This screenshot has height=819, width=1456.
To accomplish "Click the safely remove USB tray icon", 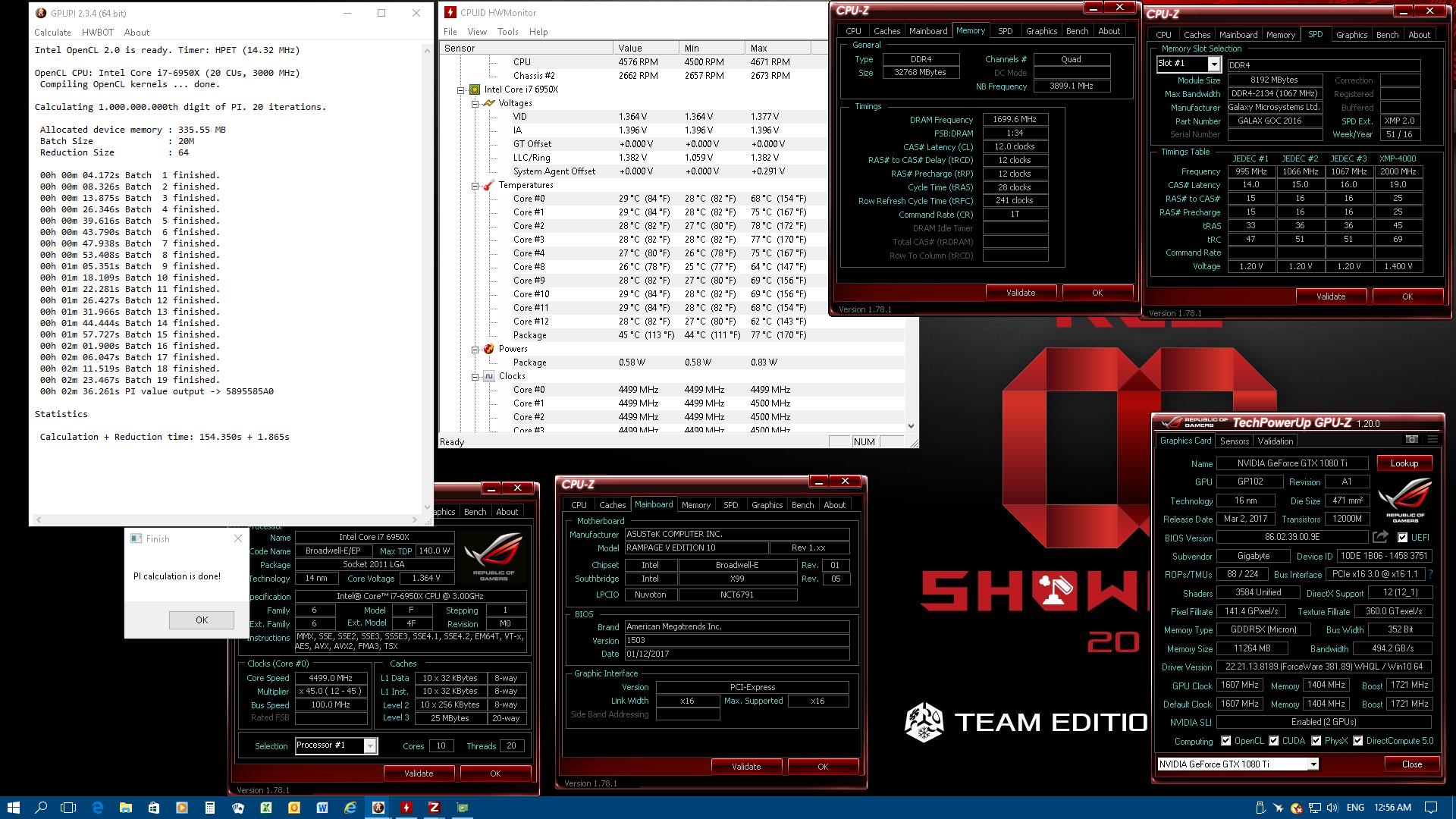I will coord(1260,808).
